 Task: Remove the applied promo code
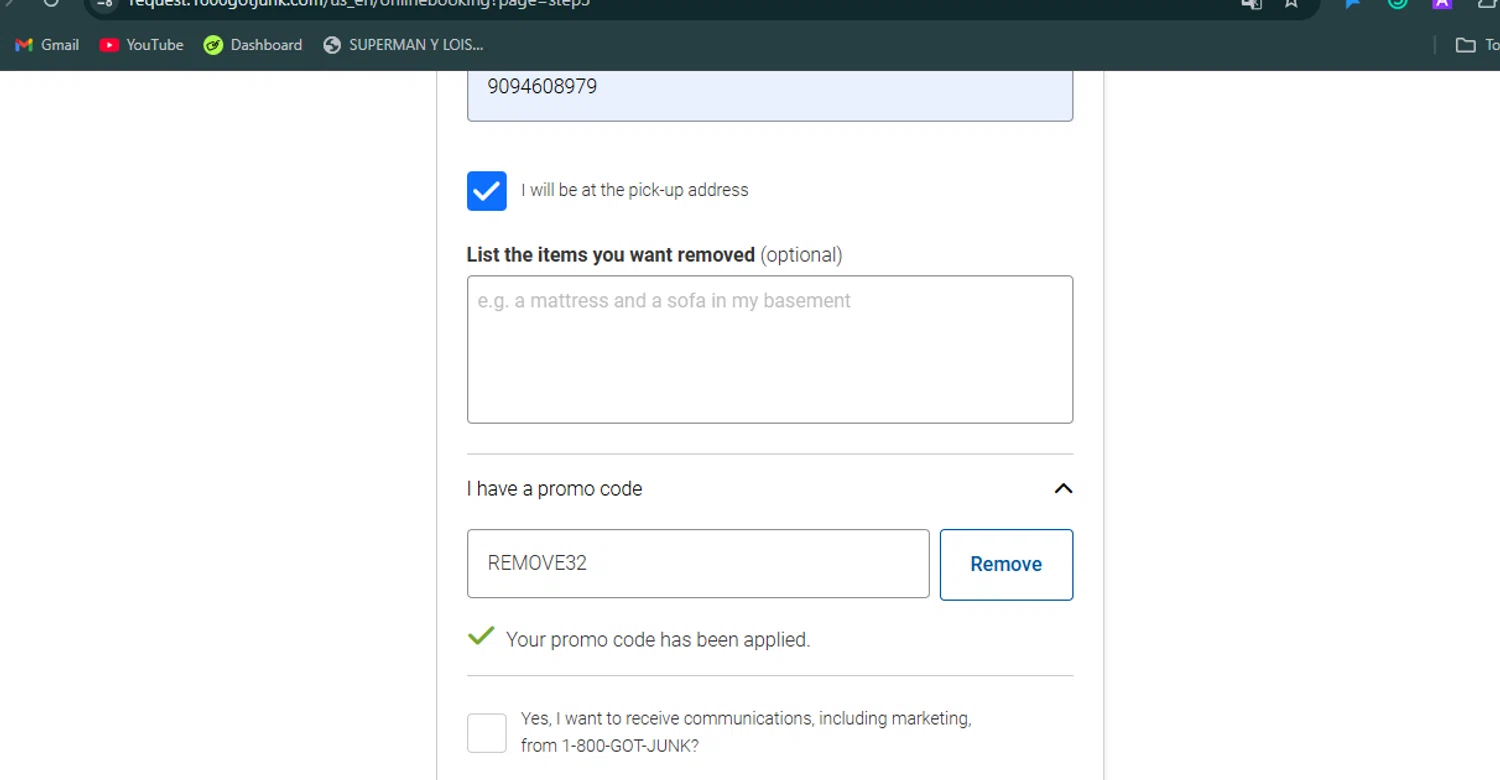click(1006, 564)
